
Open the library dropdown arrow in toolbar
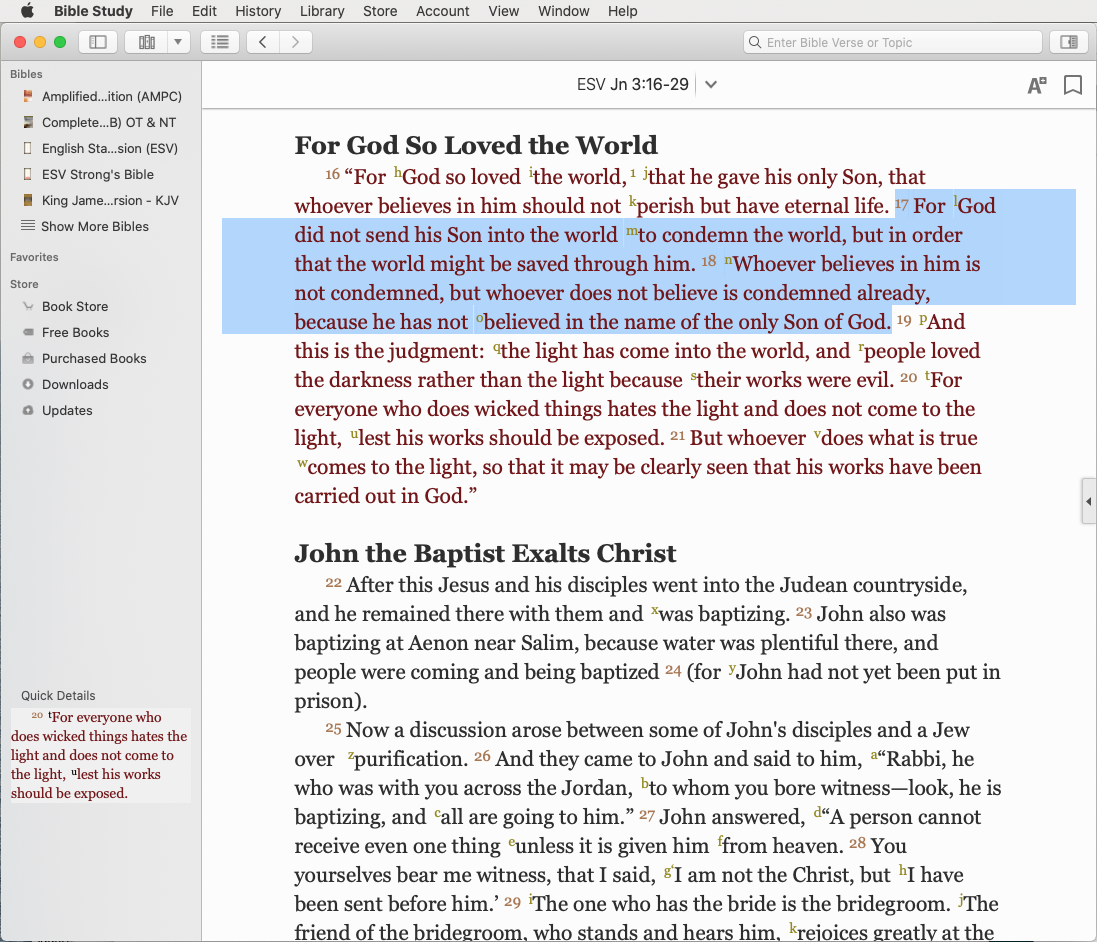(x=178, y=42)
